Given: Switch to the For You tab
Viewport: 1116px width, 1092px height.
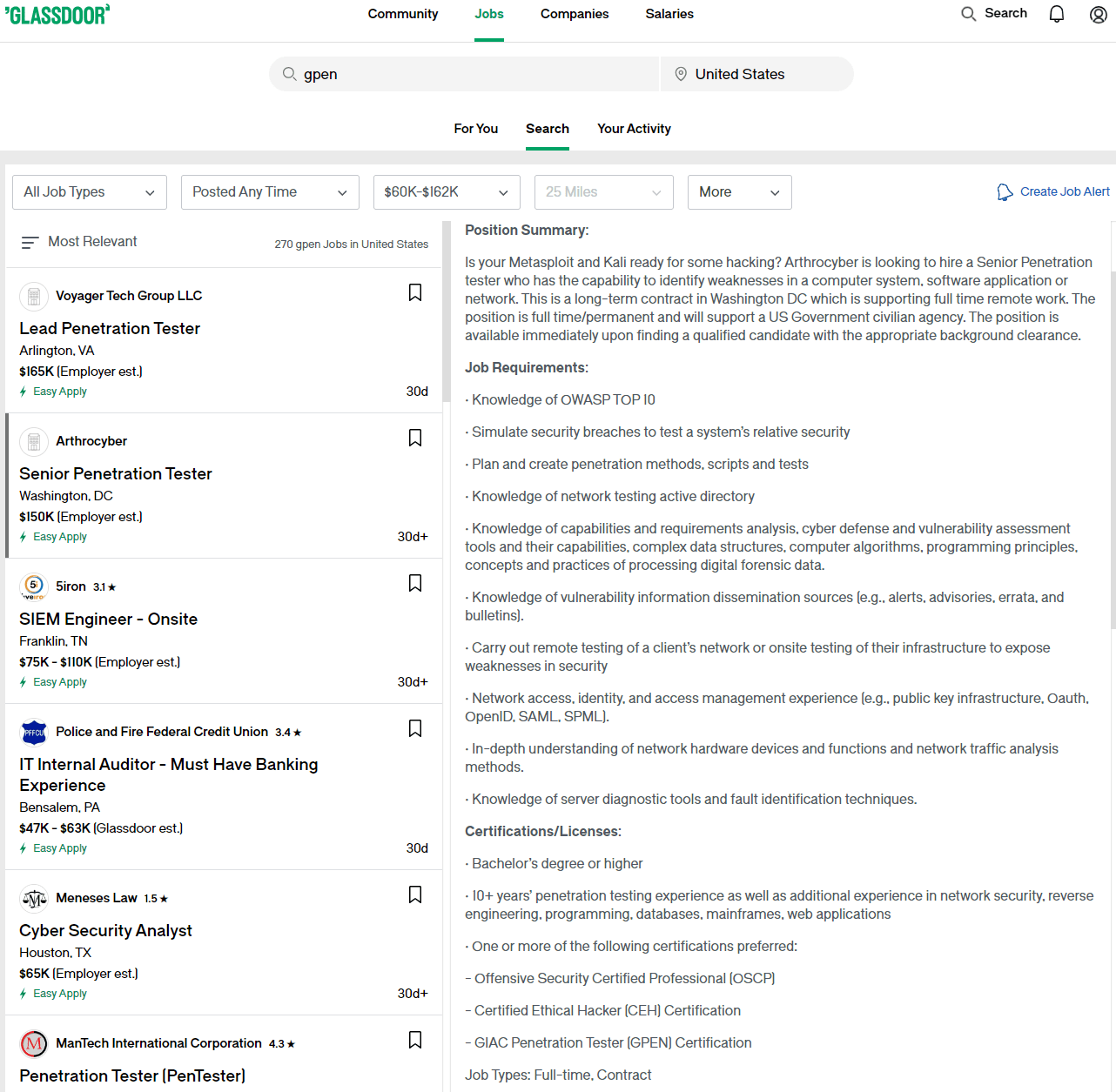Looking at the screenshot, I should 476,129.
